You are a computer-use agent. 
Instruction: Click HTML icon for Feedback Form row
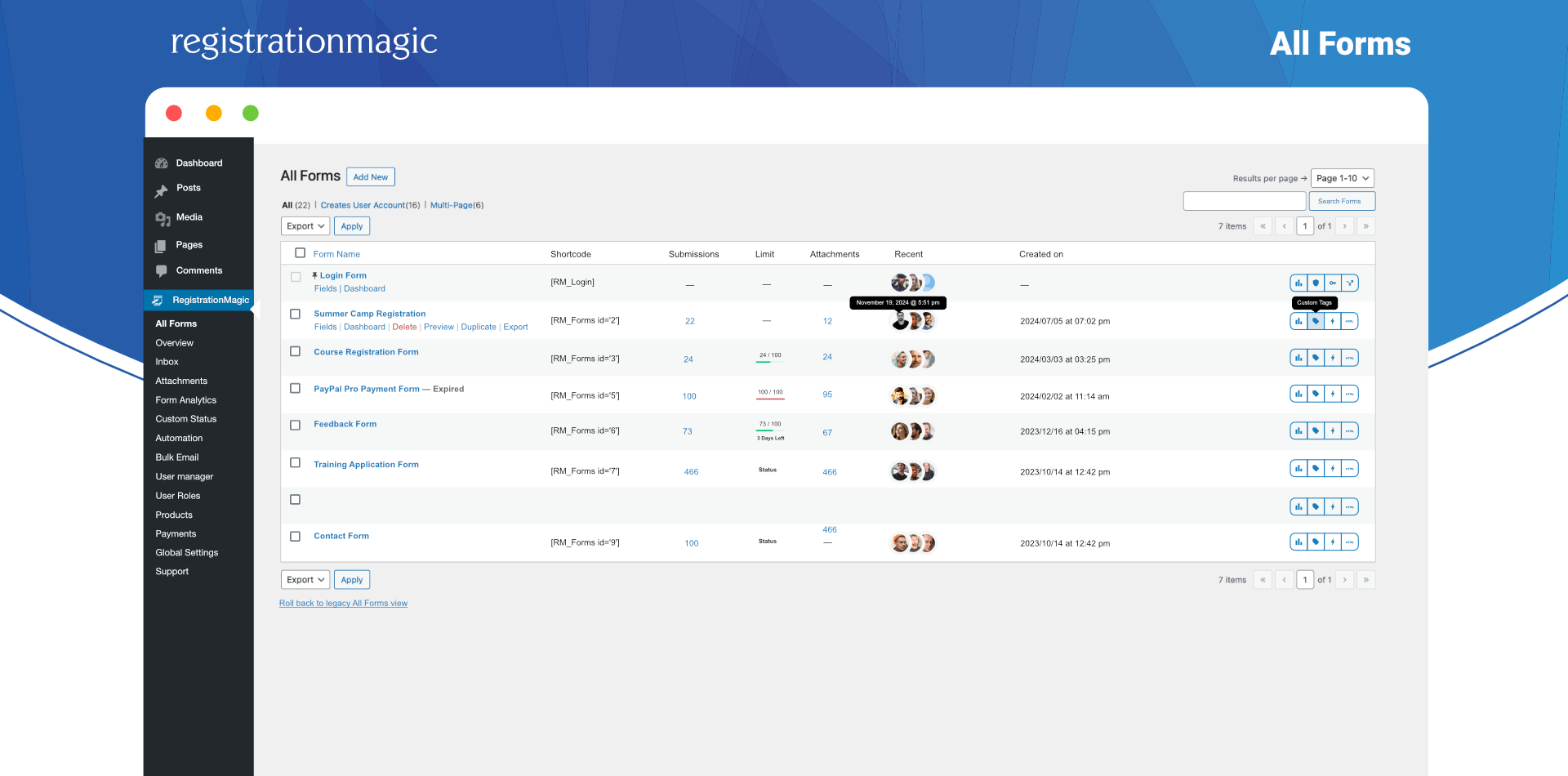click(x=1350, y=430)
